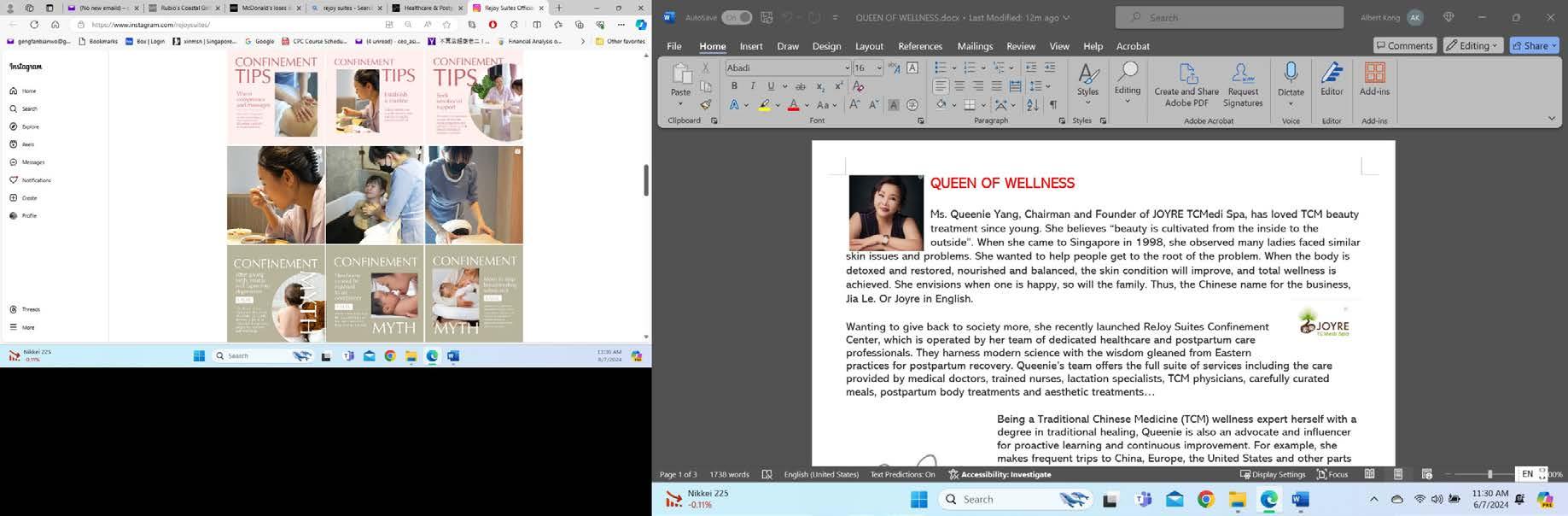This screenshot has height=516, width=1568.
Task: Open Instagram Messages link
Action: point(27,162)
